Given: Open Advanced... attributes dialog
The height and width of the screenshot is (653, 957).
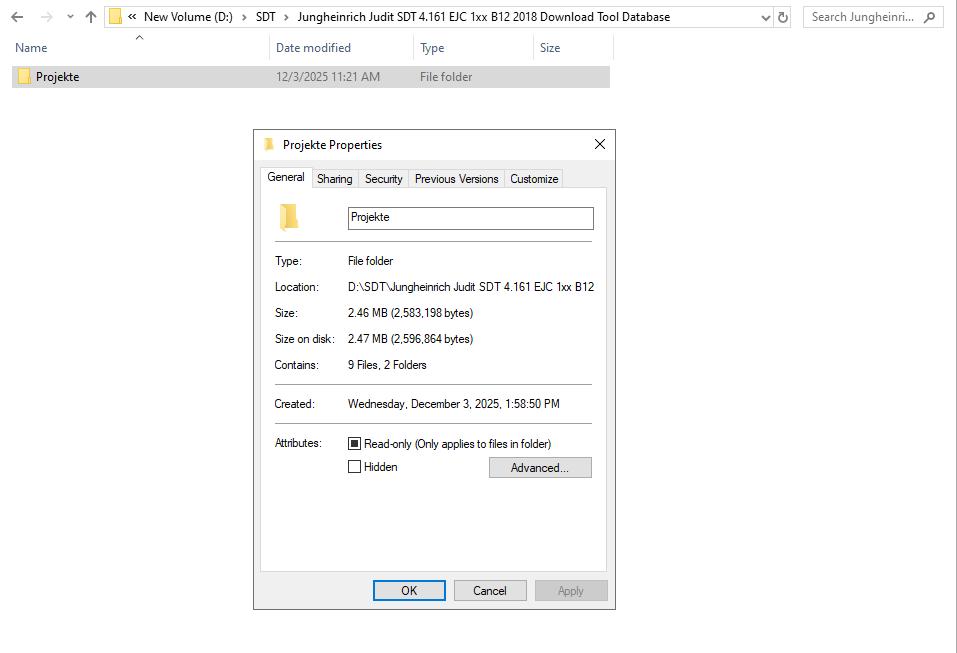Looking at the screenshot, I should click(540, 468).
